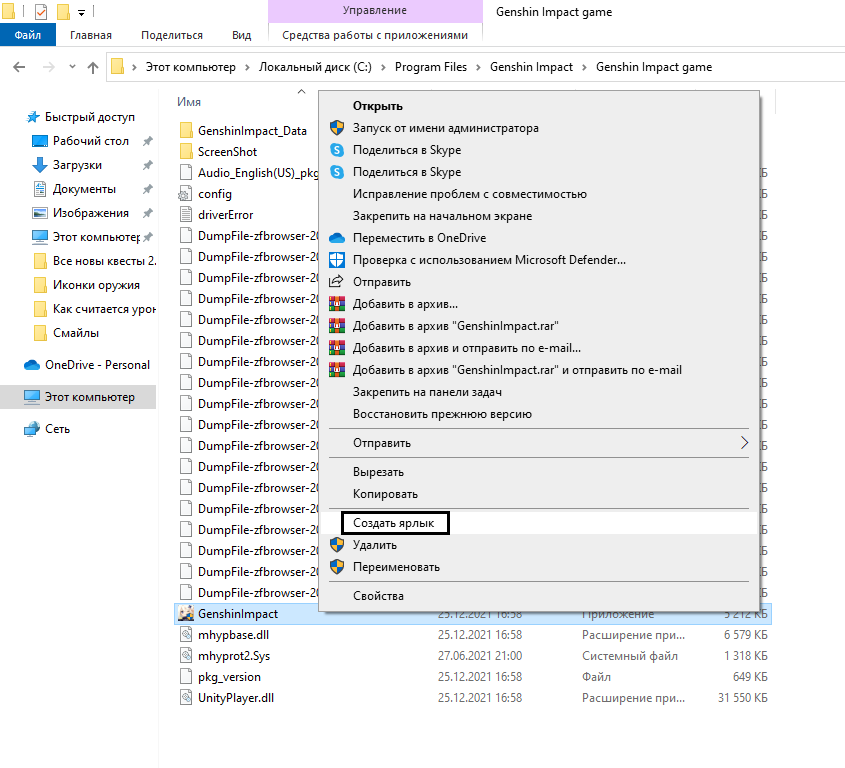
Task: Expand chevron after Program Files breadcrumb
Action: pyautogui.click(x=478, y=67)
